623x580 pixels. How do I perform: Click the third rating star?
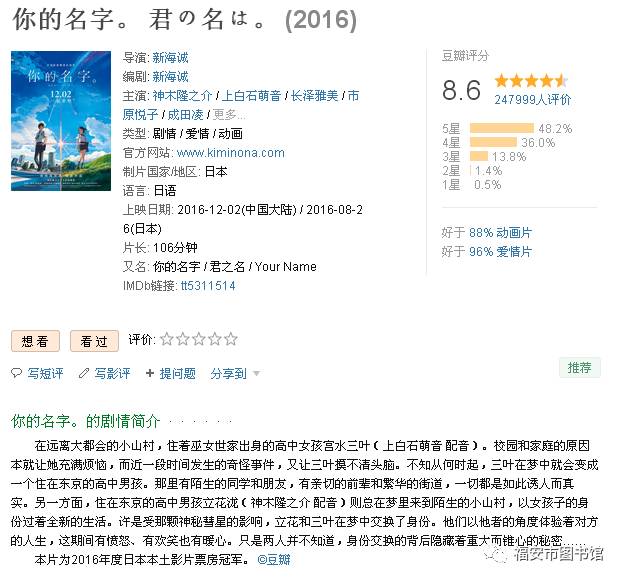pyautogui.click(x=199, y=339)
